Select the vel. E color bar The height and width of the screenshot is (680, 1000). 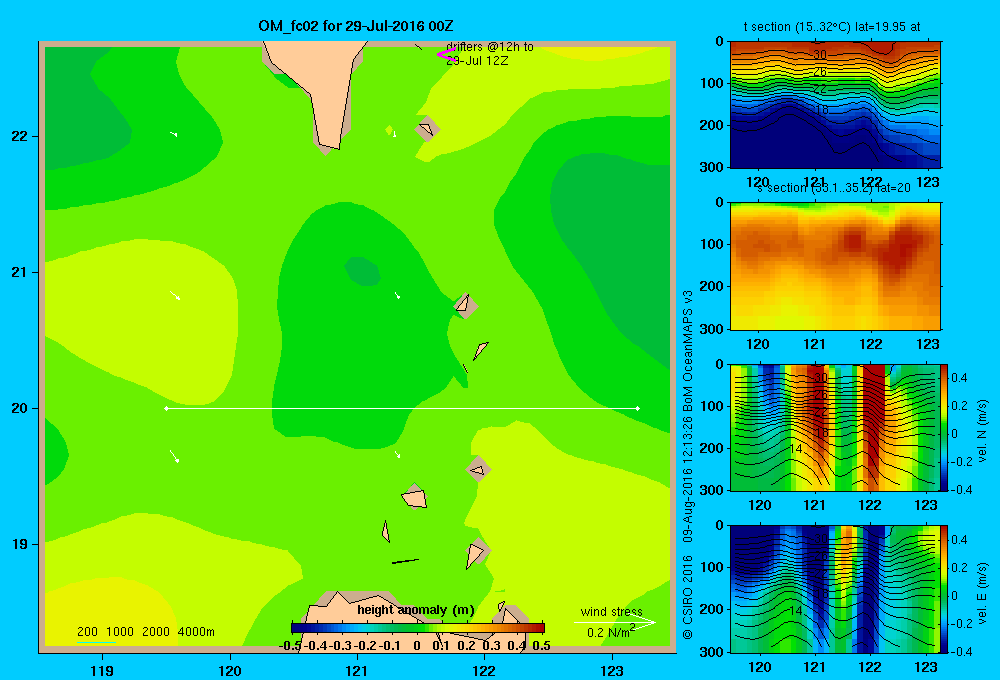coord(944,589)
